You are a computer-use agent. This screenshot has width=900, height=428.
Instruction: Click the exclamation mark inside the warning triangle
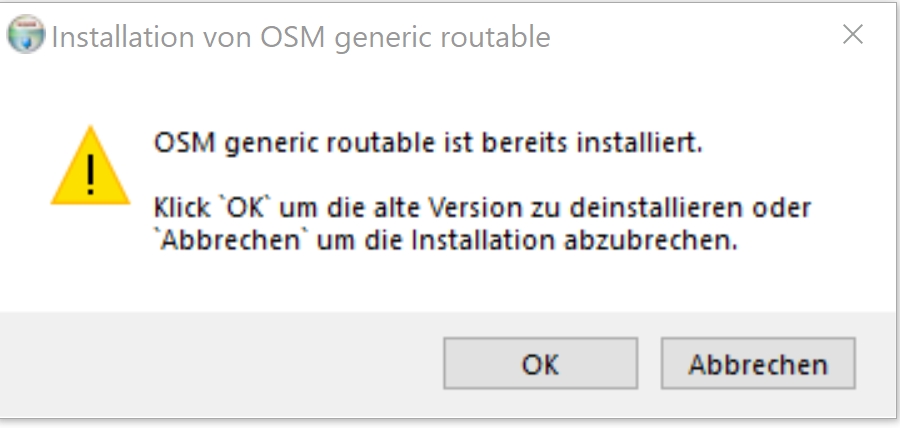click(x=90, y=173)
